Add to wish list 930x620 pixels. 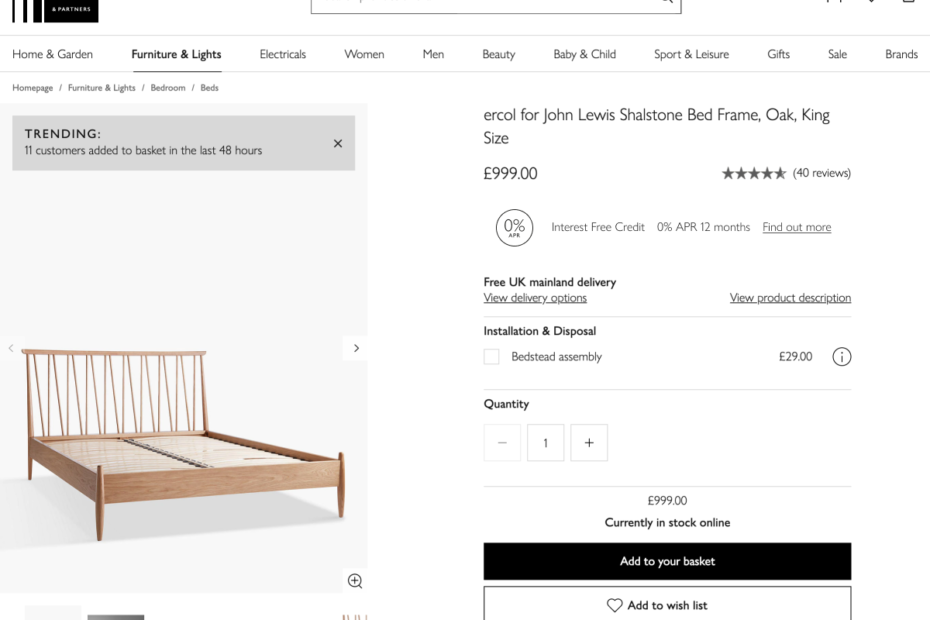tap(667, 605)
